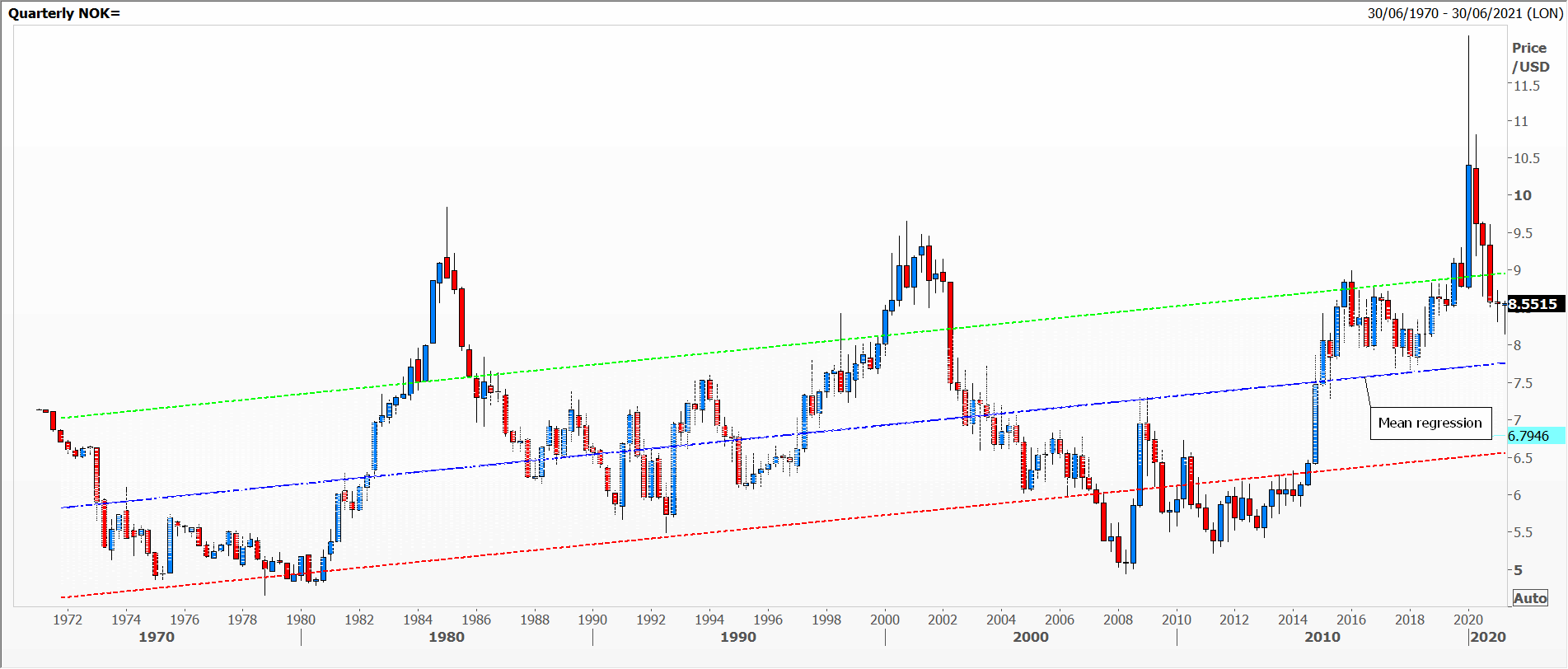Click the 2018 year label on time axis

(1410, 620)
